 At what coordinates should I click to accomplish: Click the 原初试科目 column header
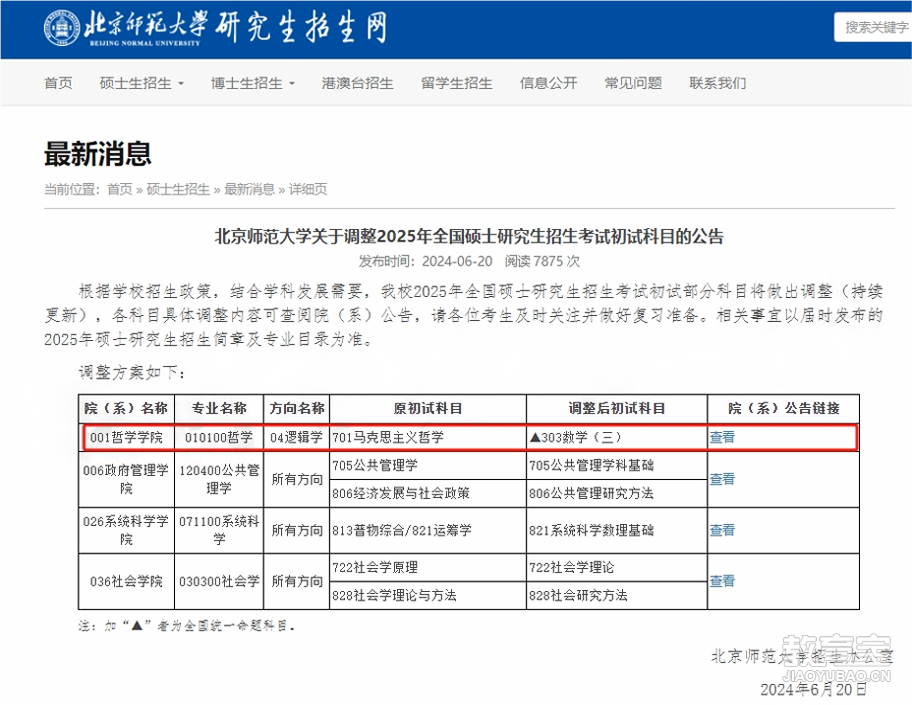pyautogui.click(x=428, y=408)
